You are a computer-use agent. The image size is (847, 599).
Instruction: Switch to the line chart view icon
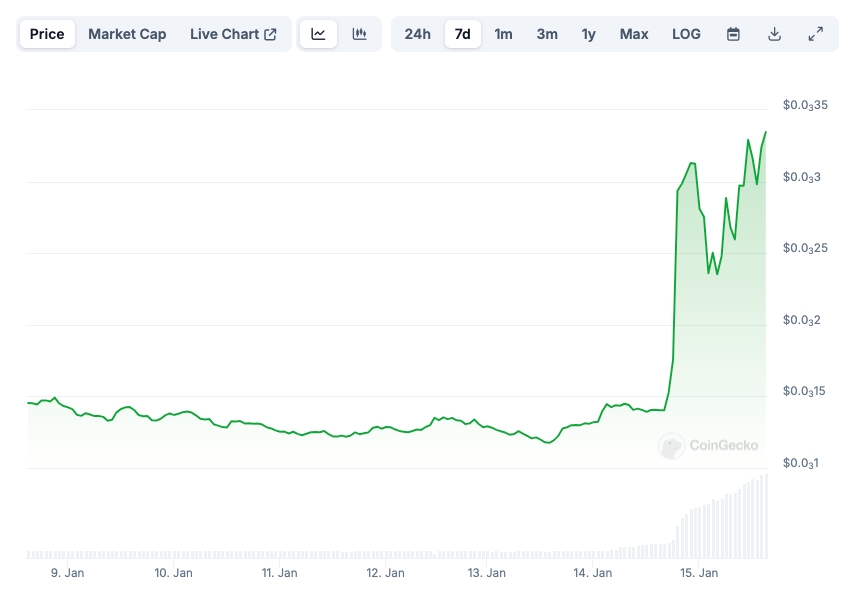click(x=318, y=34)
